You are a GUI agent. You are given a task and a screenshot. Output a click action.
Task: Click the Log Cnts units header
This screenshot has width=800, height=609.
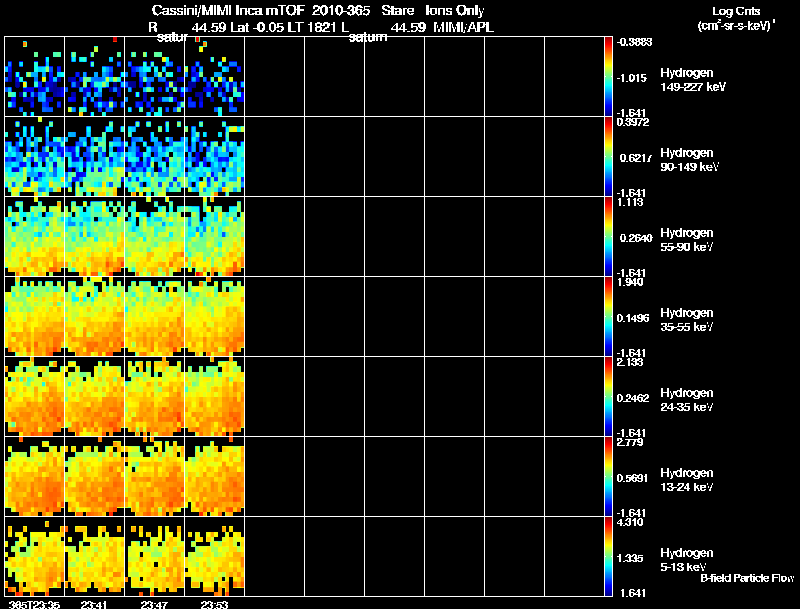734,18
